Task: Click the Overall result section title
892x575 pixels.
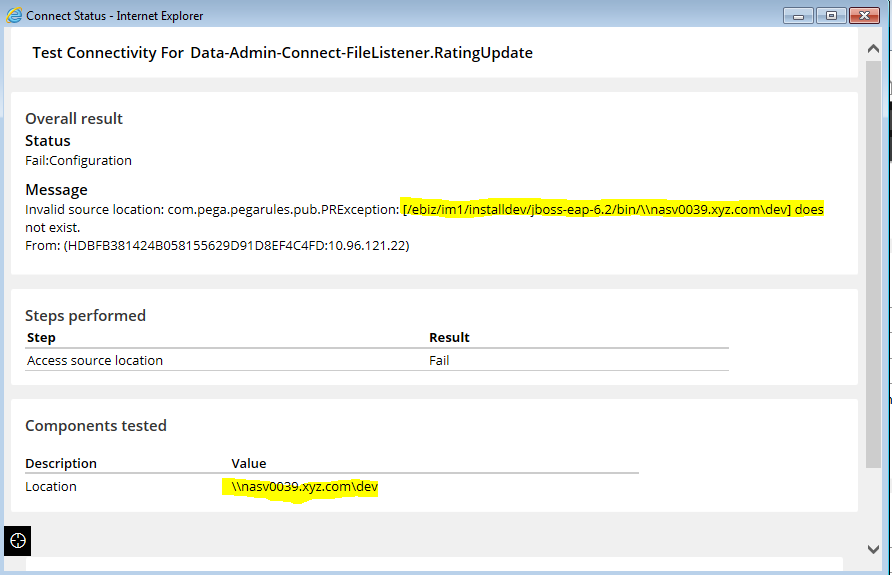Action: 74,118
